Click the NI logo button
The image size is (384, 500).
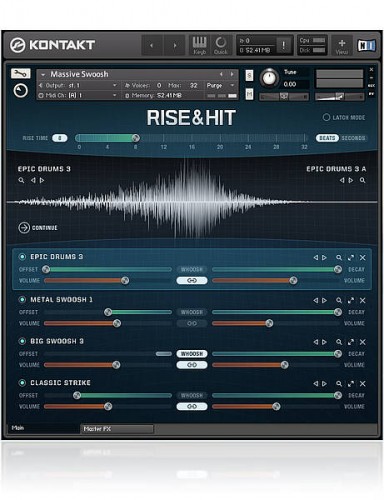pos(367,45)
